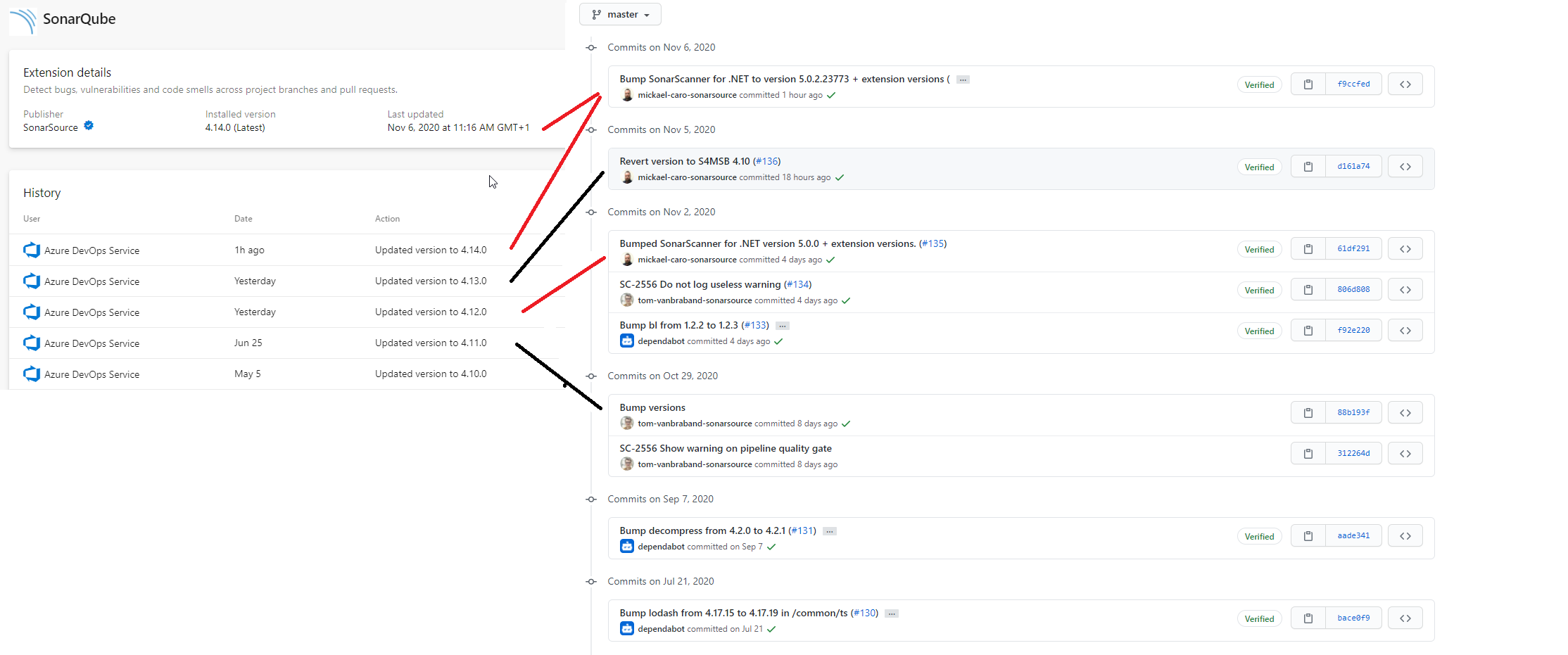The image size is (1568, 655).
Task: Open mickael-caro-sonarsource profile on the f9ccfed commit
Action: pos(687,95)
